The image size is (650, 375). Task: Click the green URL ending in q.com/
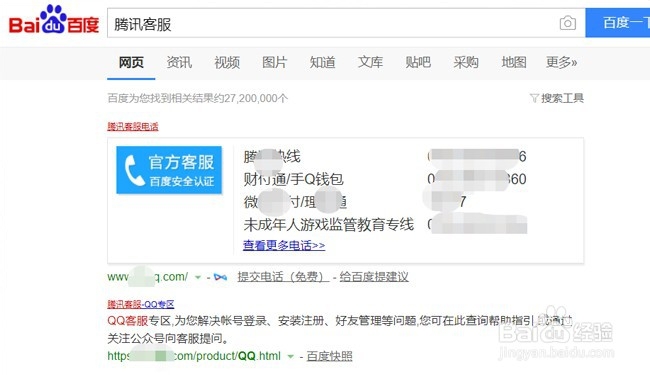[148, 277]
